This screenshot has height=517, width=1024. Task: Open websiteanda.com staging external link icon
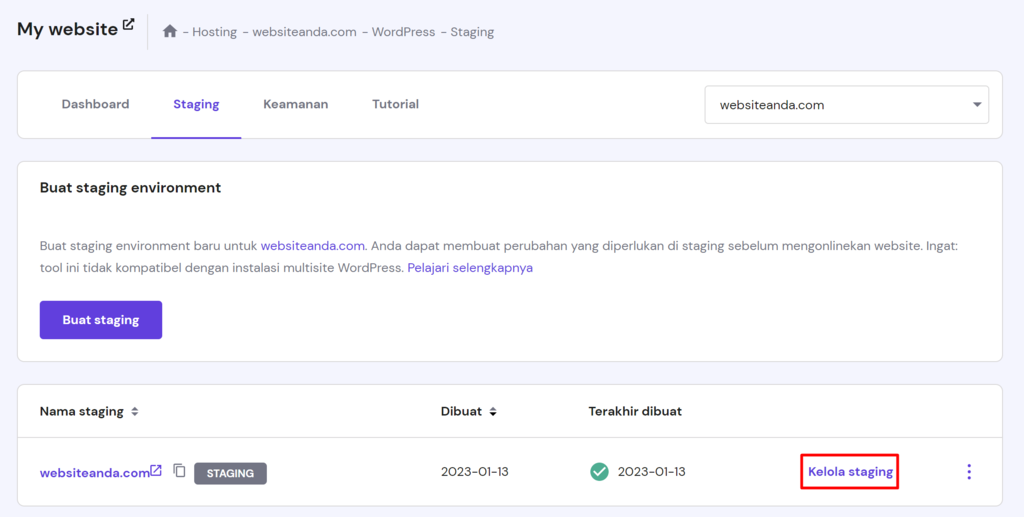click(156, 471)
